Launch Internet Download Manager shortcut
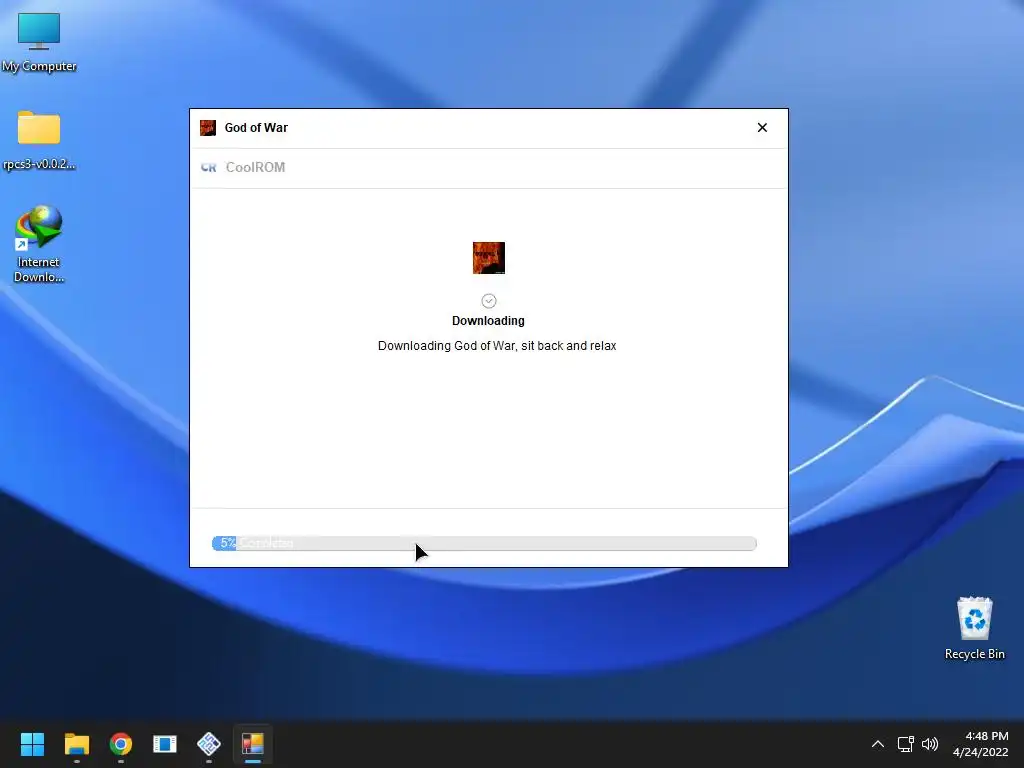Image resolution: width=1024 pixels, height=768 pixels. (39, 244)
